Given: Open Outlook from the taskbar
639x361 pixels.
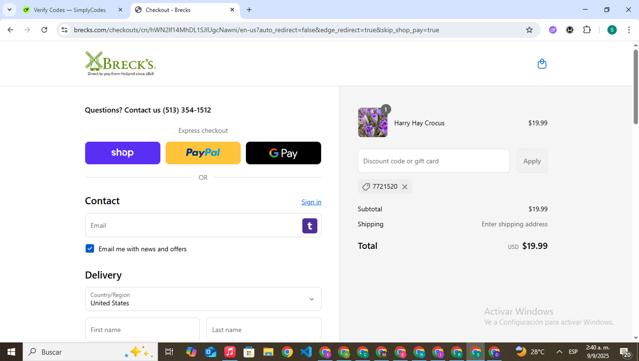Looking at the screenshot, I should coord(210,352).
